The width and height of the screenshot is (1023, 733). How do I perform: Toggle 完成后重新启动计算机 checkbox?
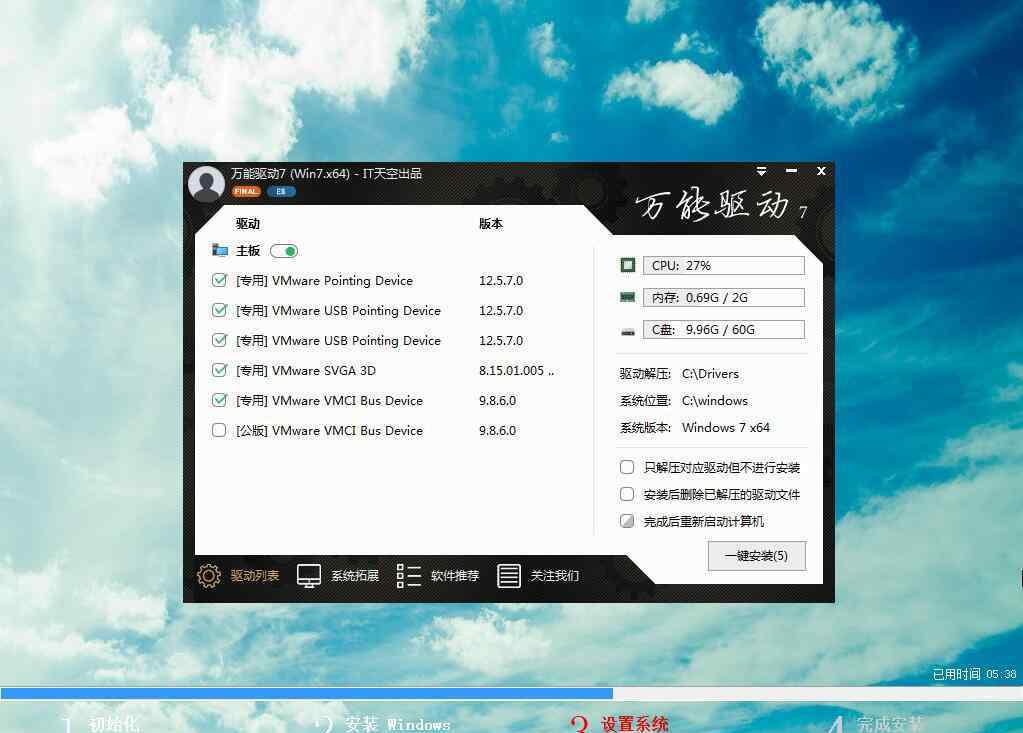pos(627,521)
